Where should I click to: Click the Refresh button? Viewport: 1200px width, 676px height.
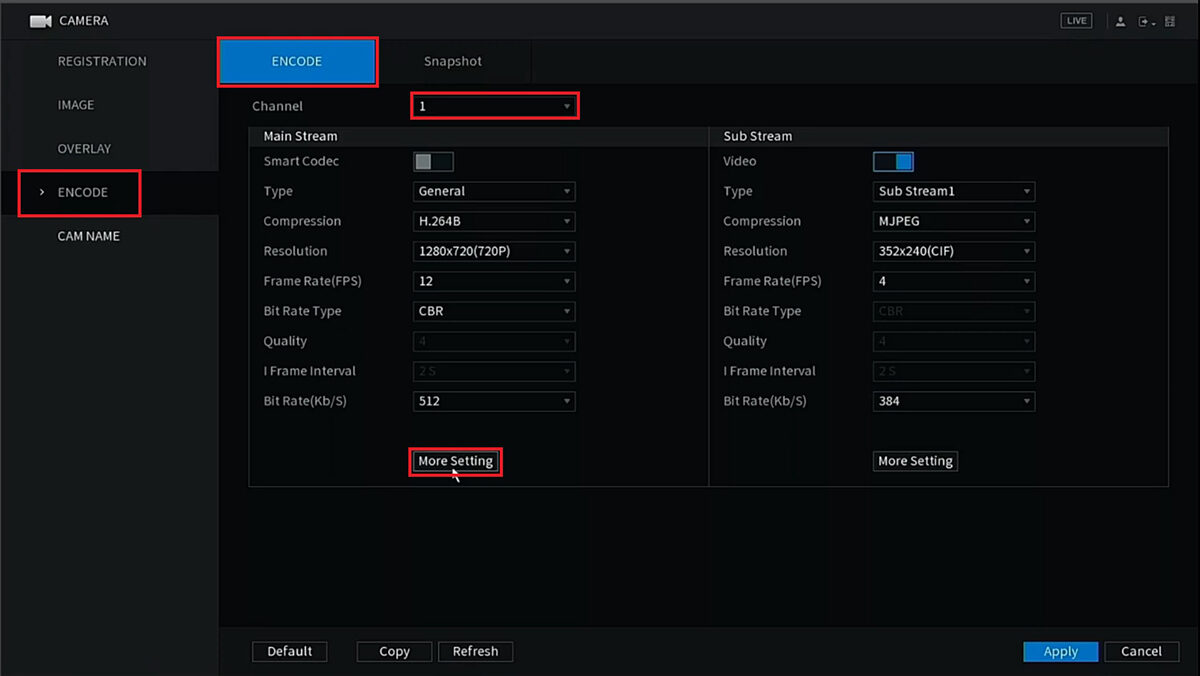click(x=475, y=651)
